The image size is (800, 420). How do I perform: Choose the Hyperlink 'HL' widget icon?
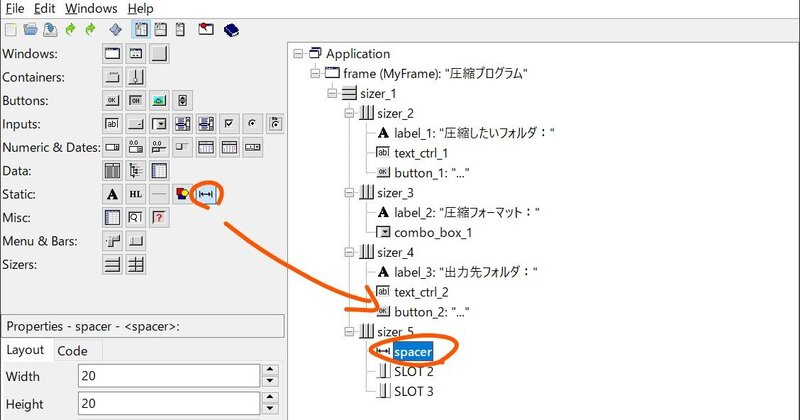(x=136, y=193)
